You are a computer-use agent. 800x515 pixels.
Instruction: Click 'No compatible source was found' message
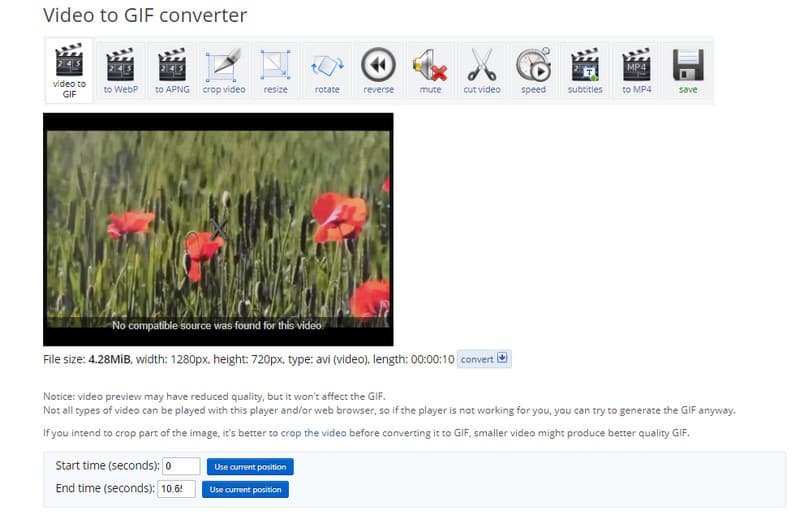tap(217, 325)
